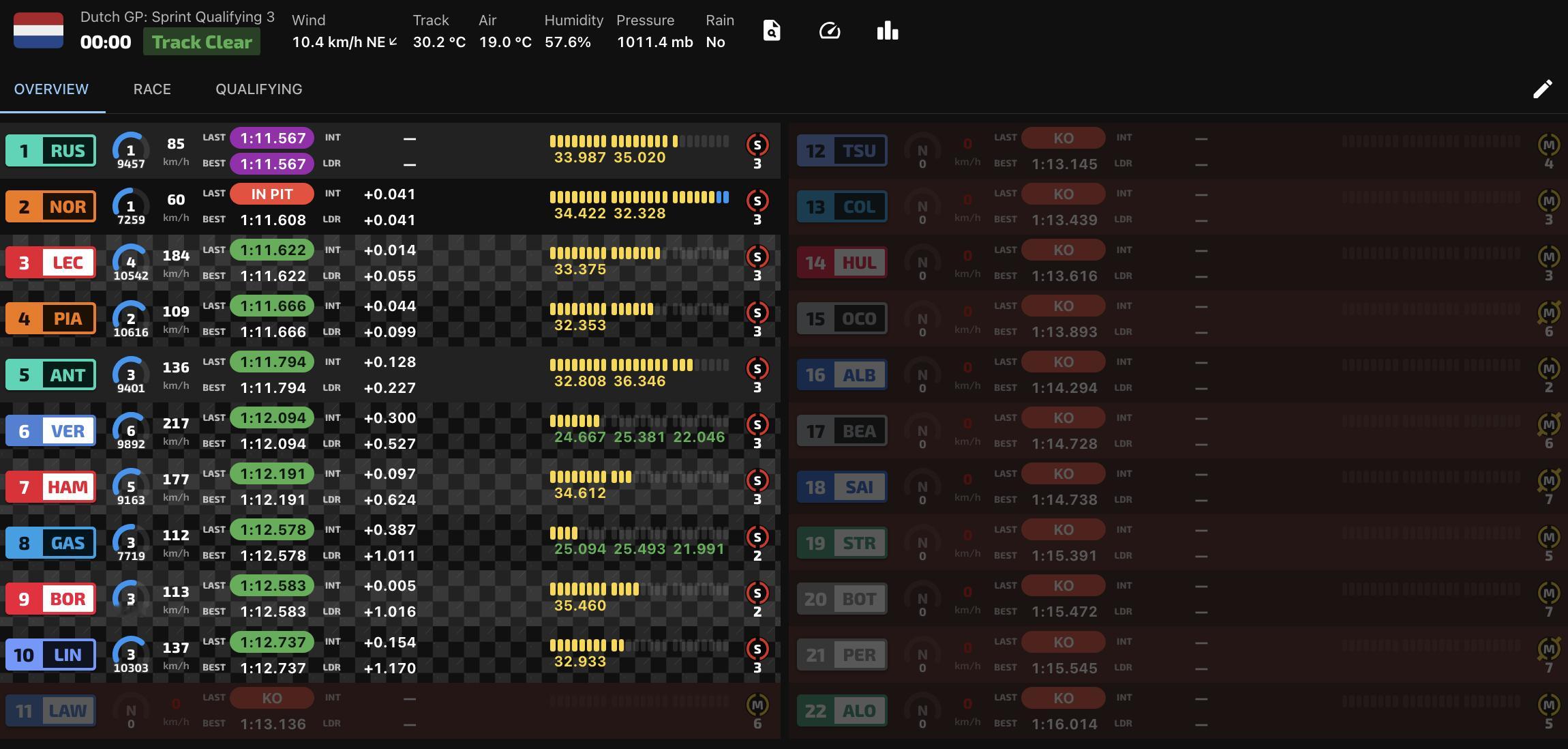Image resolution: width=1568 pixels, height=749 pixels.
Task: Click the neutral gear gauge for TSU
Action: 922,151
